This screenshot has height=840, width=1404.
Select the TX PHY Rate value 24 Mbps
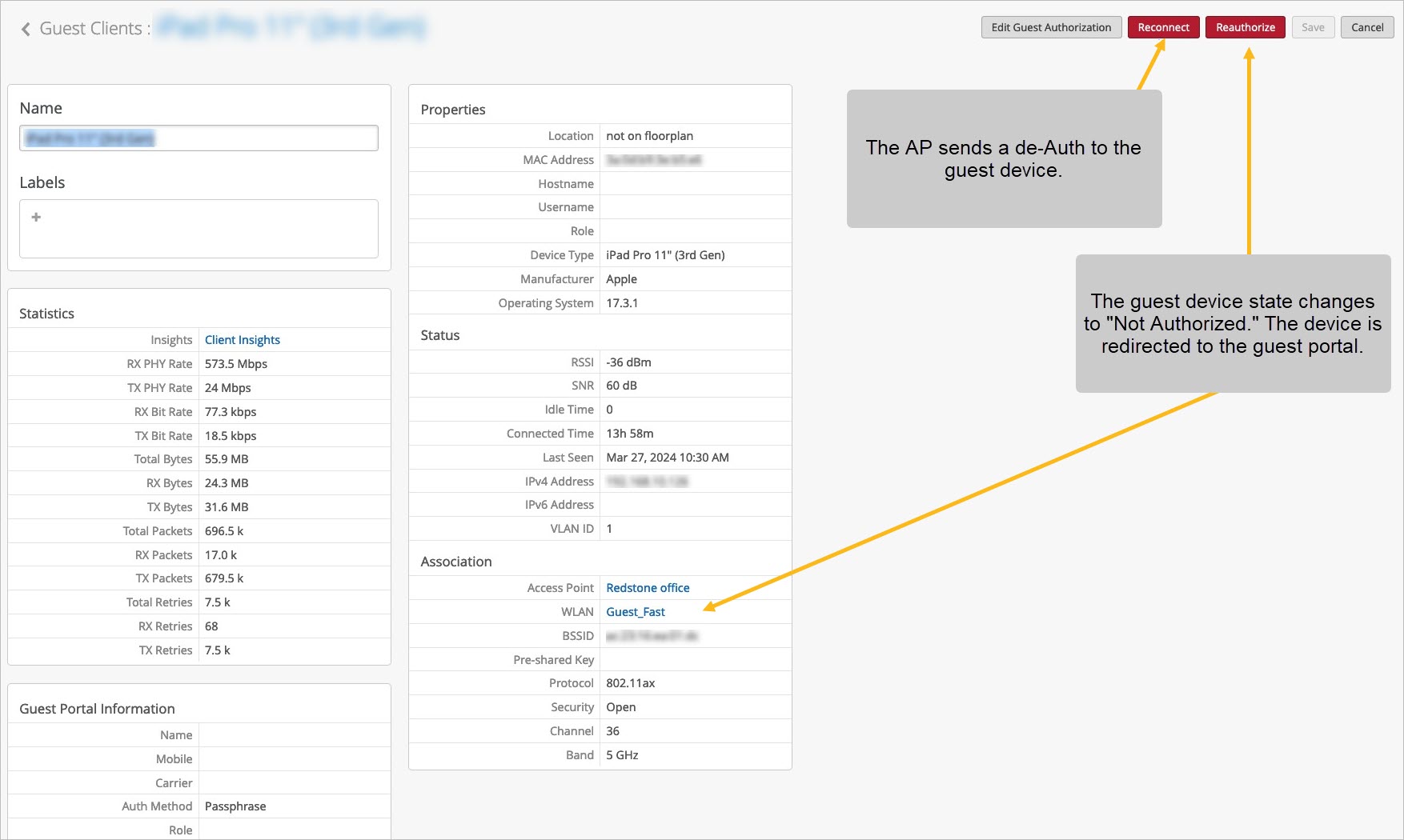228,388
